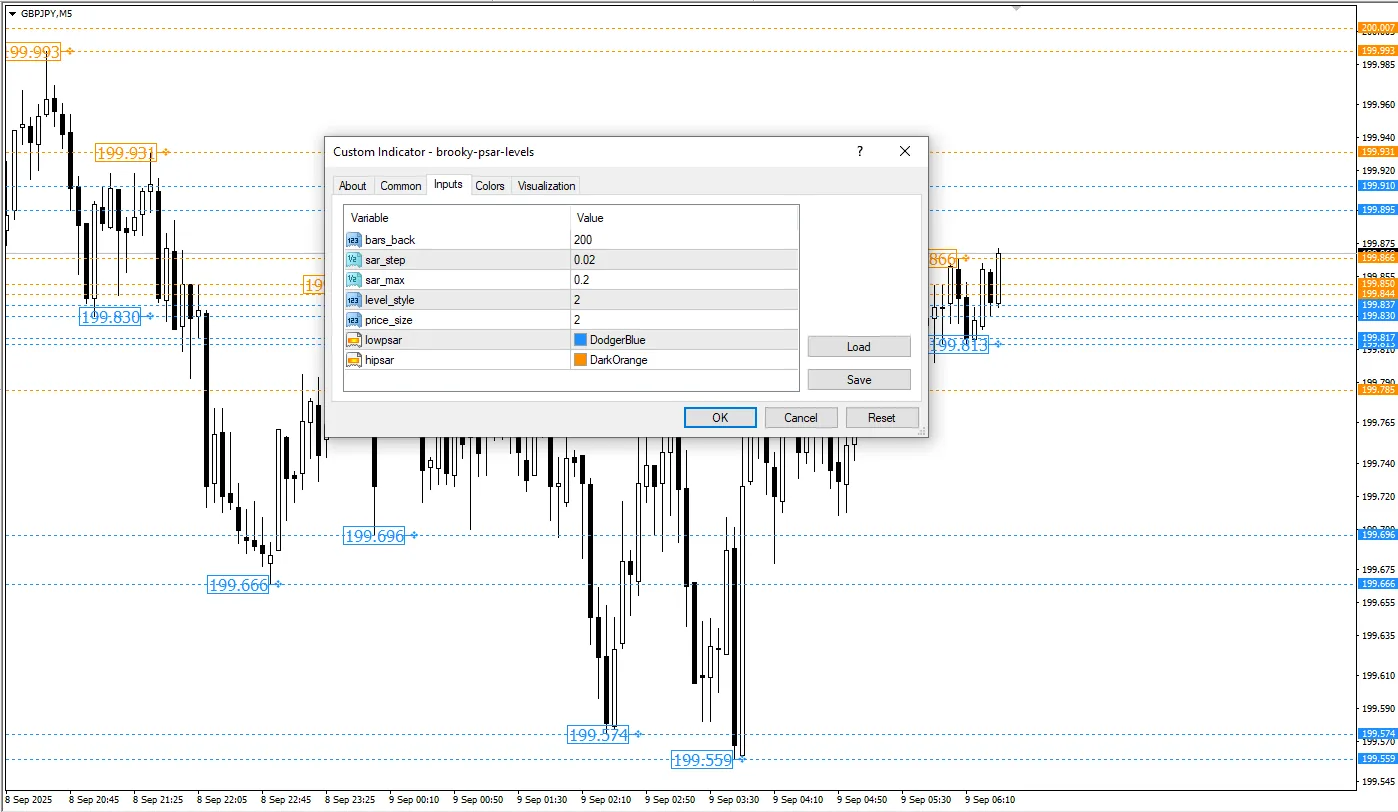
Task: Click the 199.910 blue price axis tag
Action: pos(1378,186)
